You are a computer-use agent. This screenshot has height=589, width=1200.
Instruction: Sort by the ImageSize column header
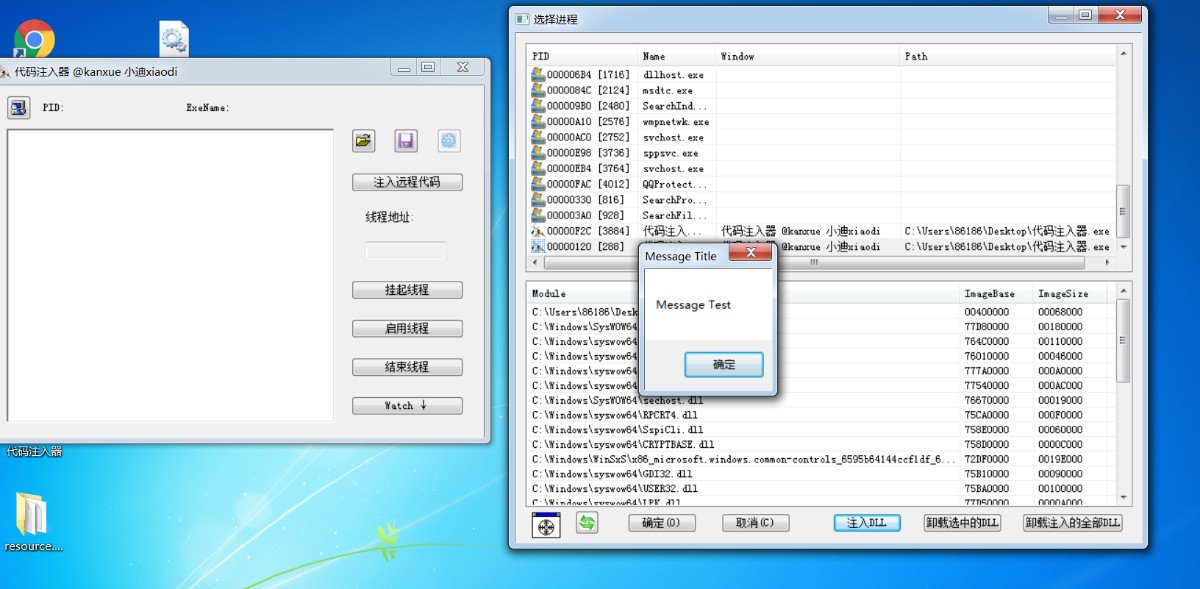1070,294
